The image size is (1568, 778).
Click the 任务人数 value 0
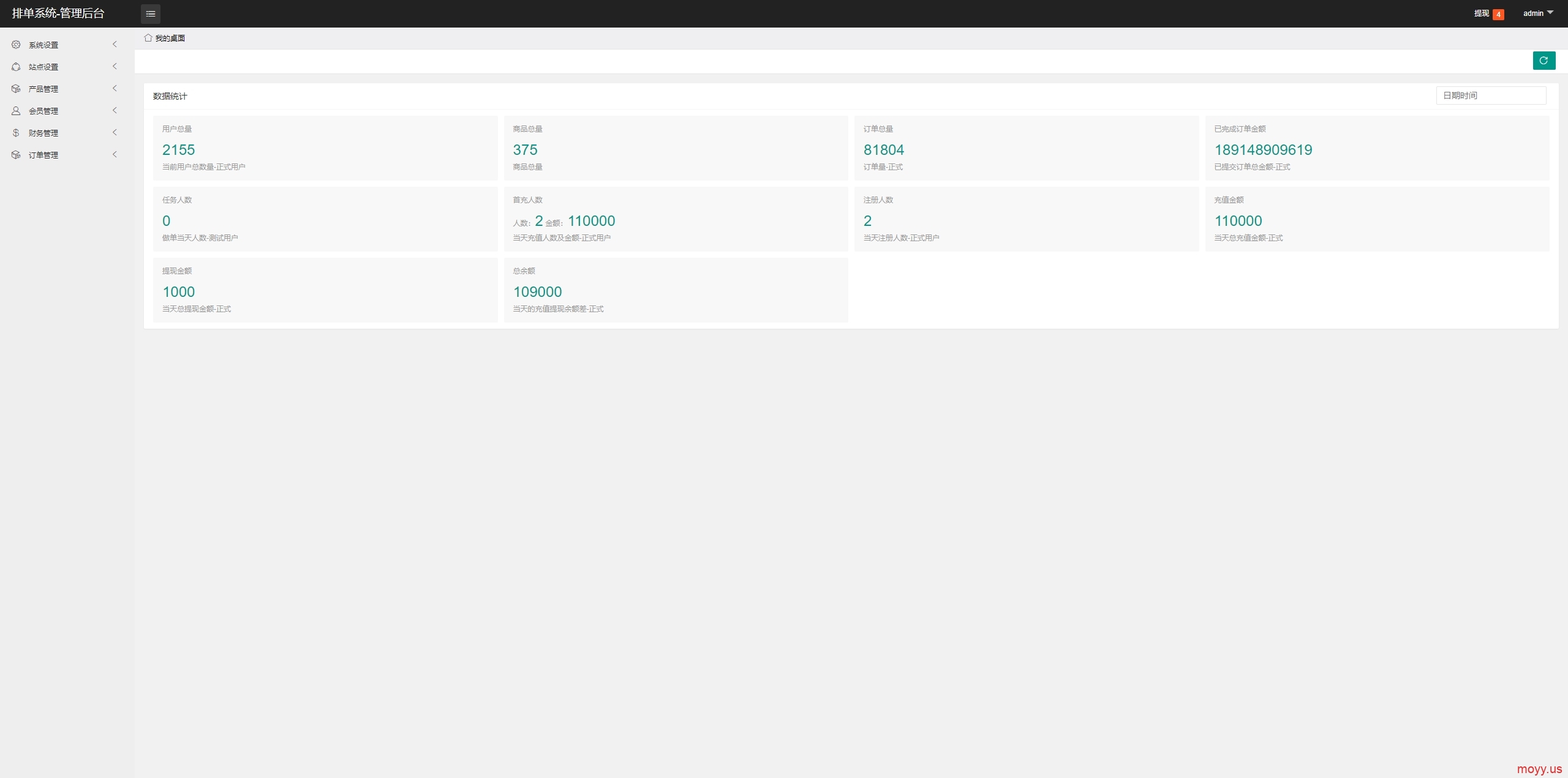[166, 221]
